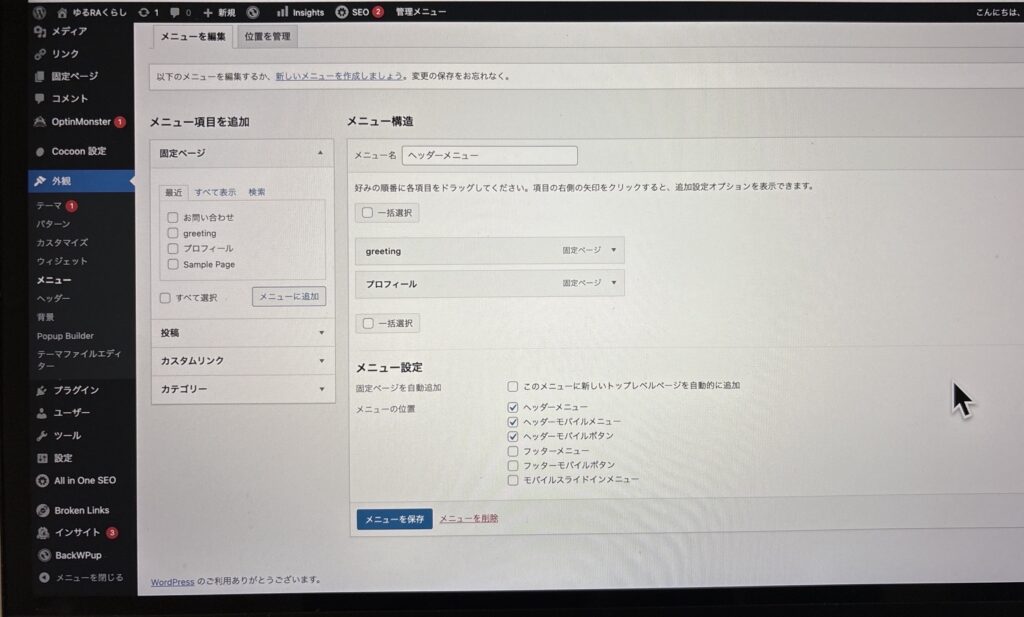The height and width of the screenshot is (617, 1024).
Task: Open ユーザー person icon in sidebar
Action: (41, 413)
